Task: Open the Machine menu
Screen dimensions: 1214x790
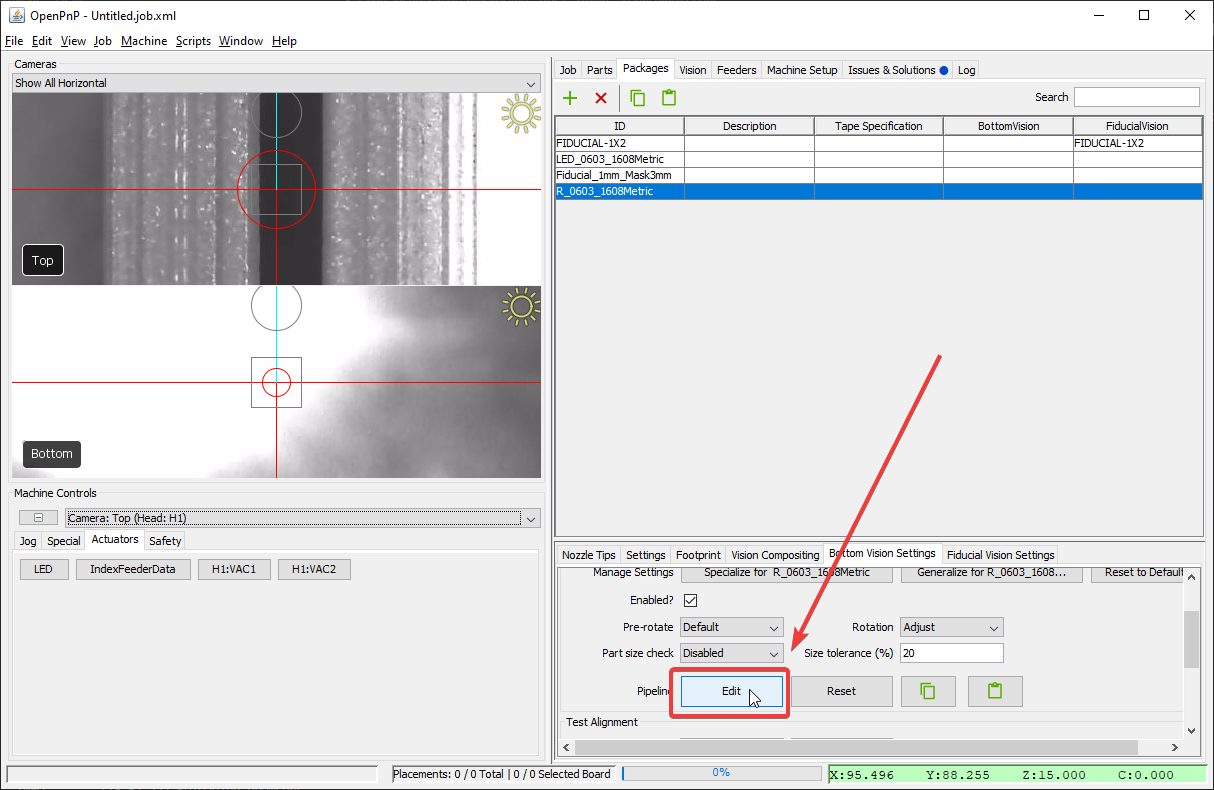Action: click(144, 41)
